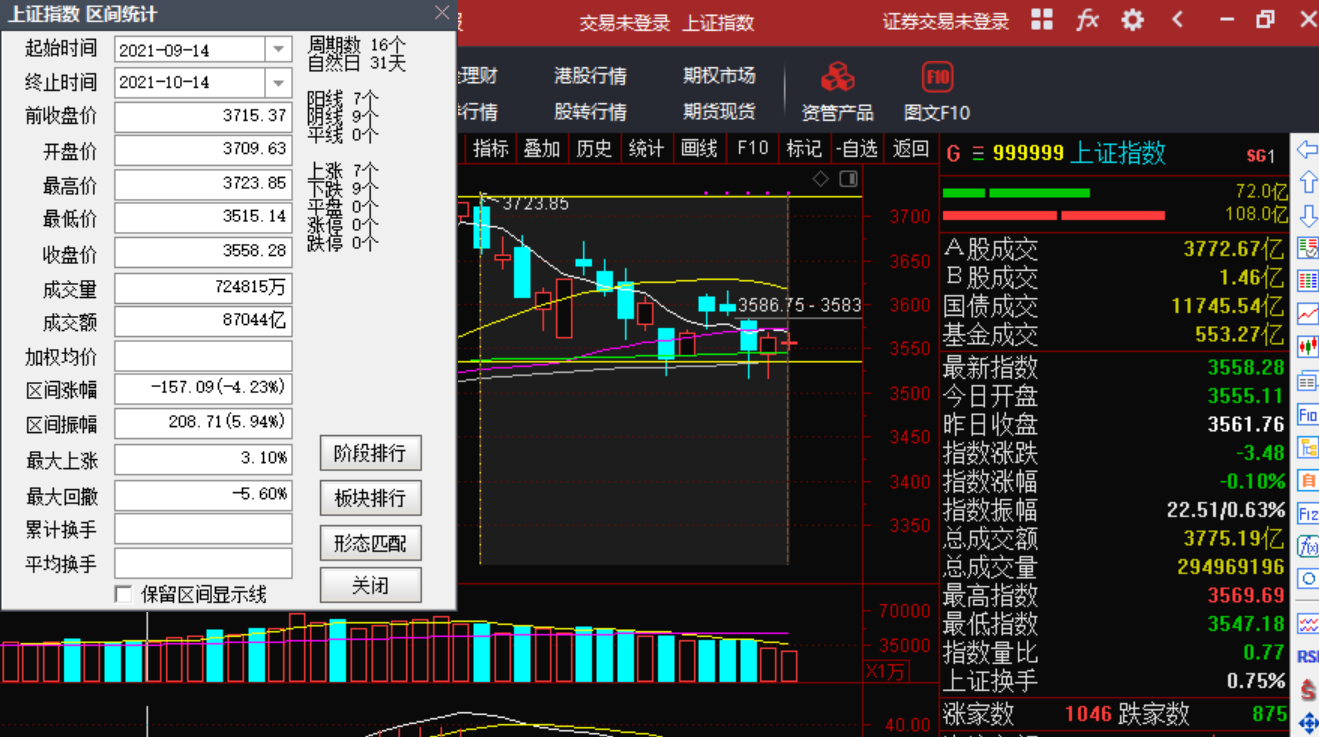The width and height of the screenshot is (1319, 737).
Task: Click the 阶段排行 button
Action: point(370,453)
